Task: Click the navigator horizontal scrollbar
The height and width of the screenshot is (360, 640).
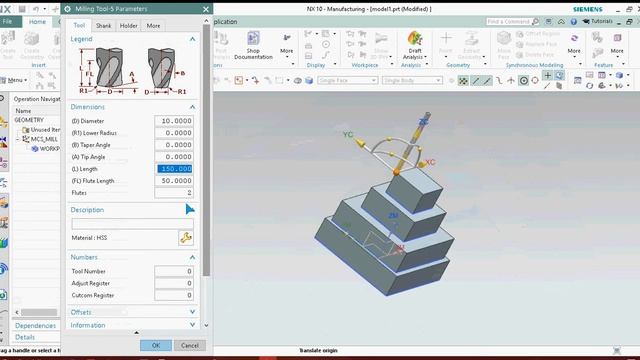Action: [x=39, y=312]
